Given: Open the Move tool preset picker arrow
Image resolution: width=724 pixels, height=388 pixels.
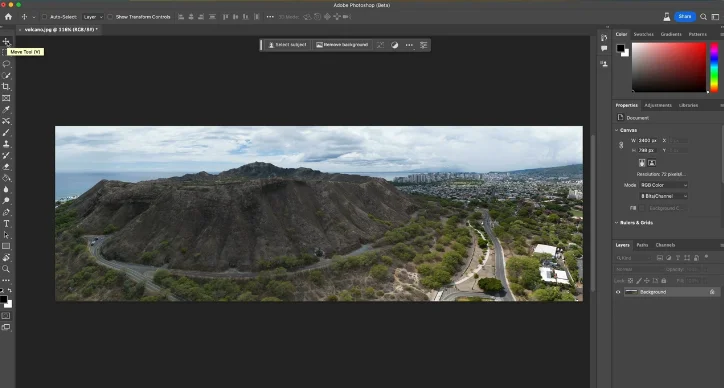Looking at the screenshot, I should (34, 17).
